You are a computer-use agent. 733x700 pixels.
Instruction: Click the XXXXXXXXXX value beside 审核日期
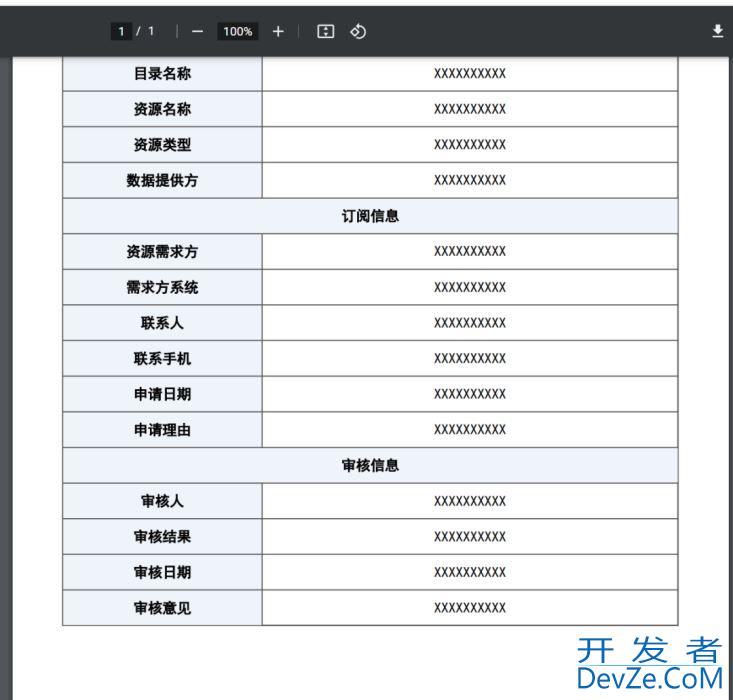470,572
